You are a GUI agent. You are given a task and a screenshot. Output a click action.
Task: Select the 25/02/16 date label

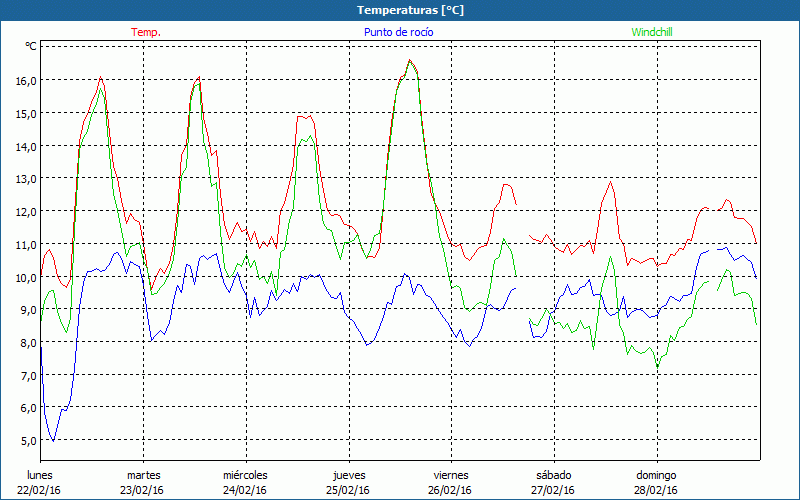pos(348,489)
